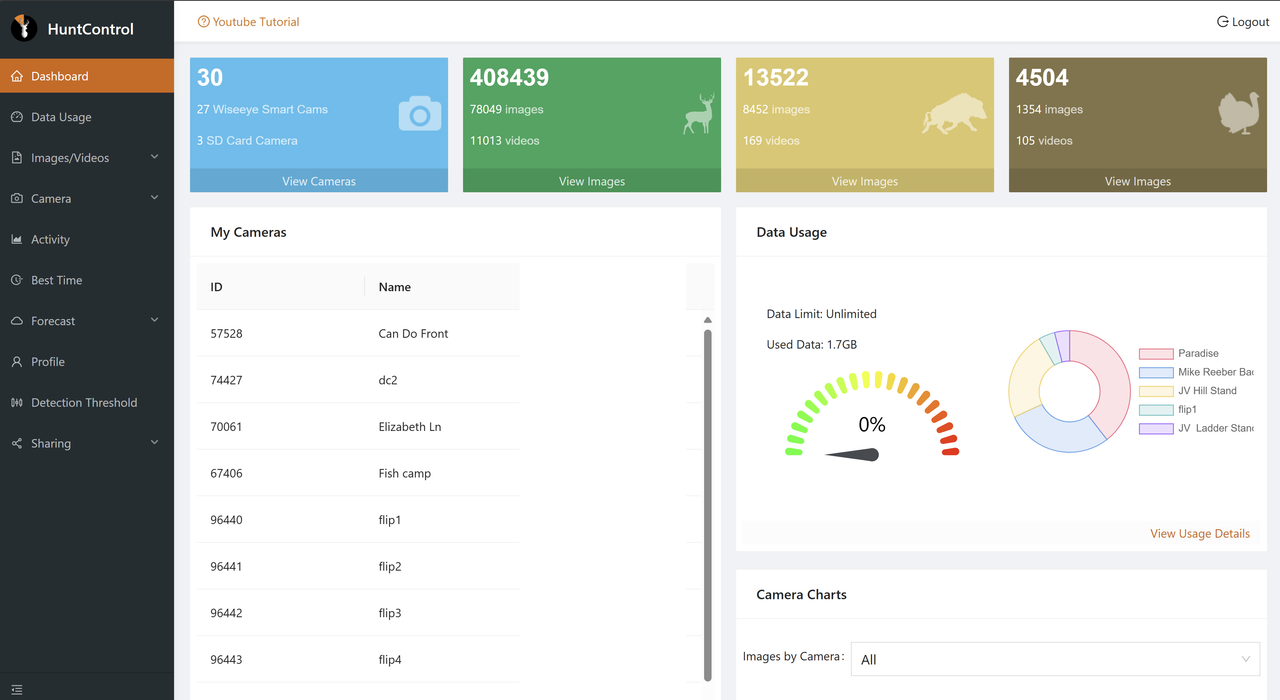This screenshot has height=700, width=1280.
Task: Click scroll-up arrow of camera table
Action: (708, 320)
